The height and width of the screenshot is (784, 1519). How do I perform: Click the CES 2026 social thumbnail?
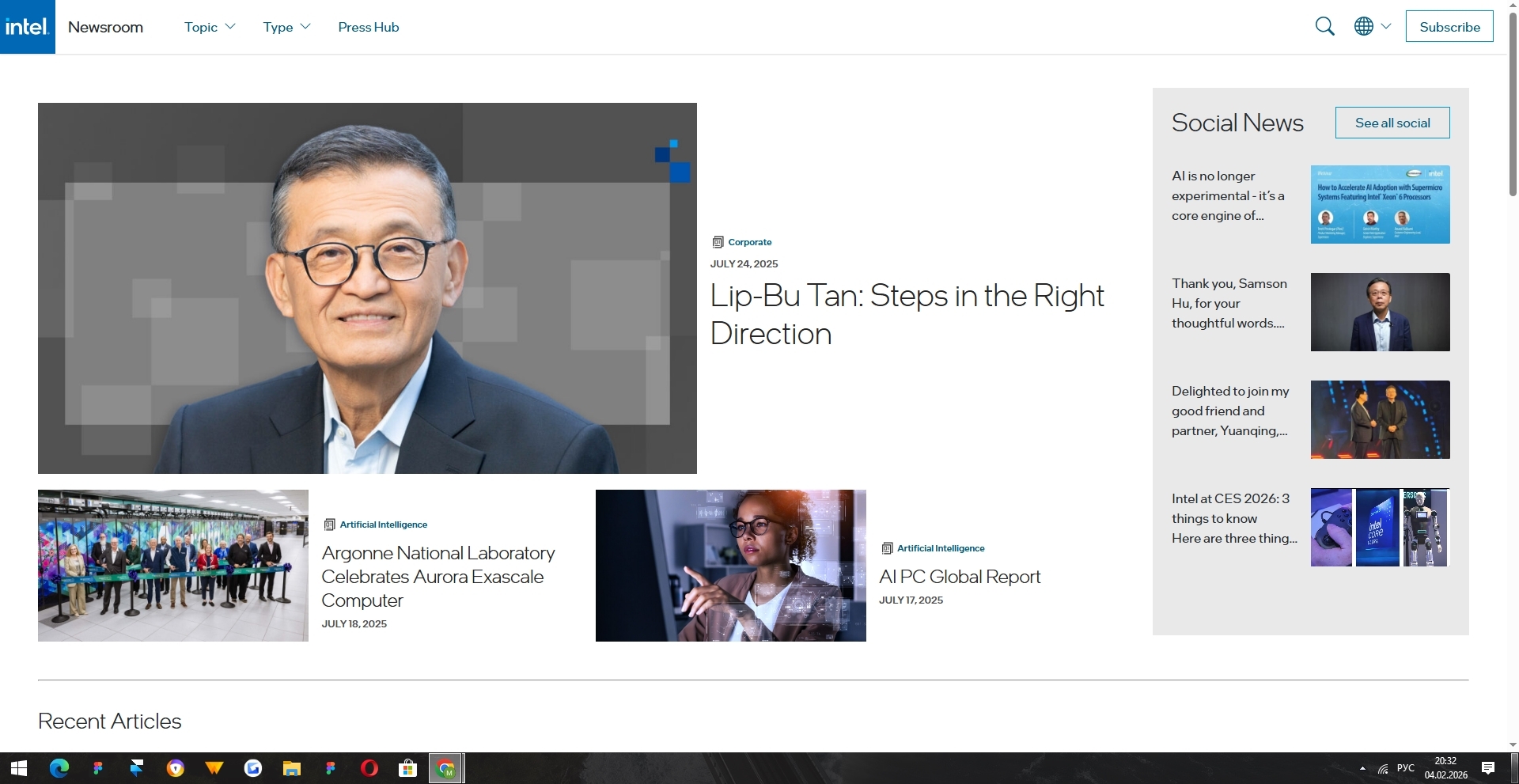click(1381, 527)
